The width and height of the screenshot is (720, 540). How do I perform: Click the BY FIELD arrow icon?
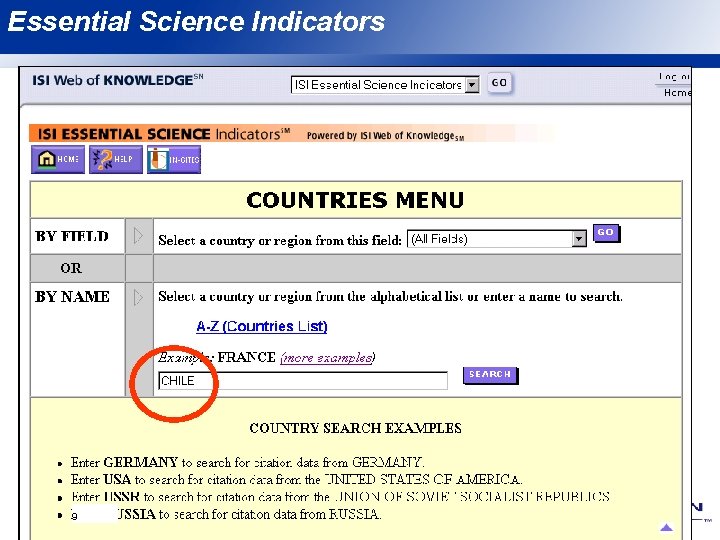(x=138, y=236)
